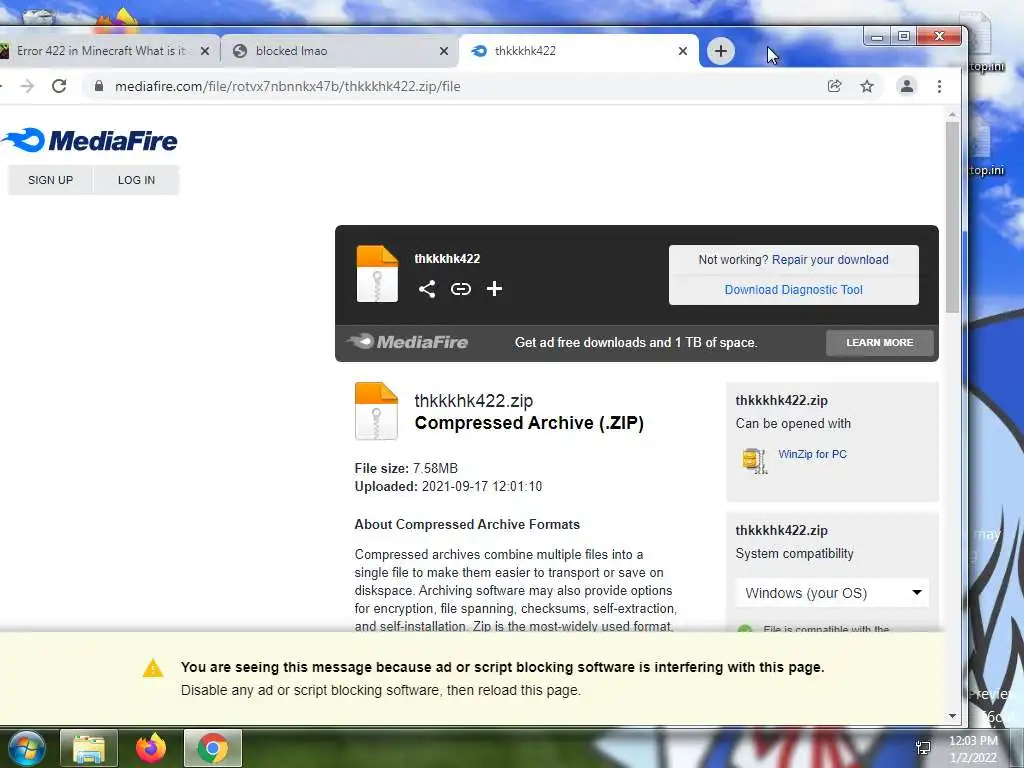The image size is (1024, 768).
Task: Open the Windows Start button
Action: (26, 748)
